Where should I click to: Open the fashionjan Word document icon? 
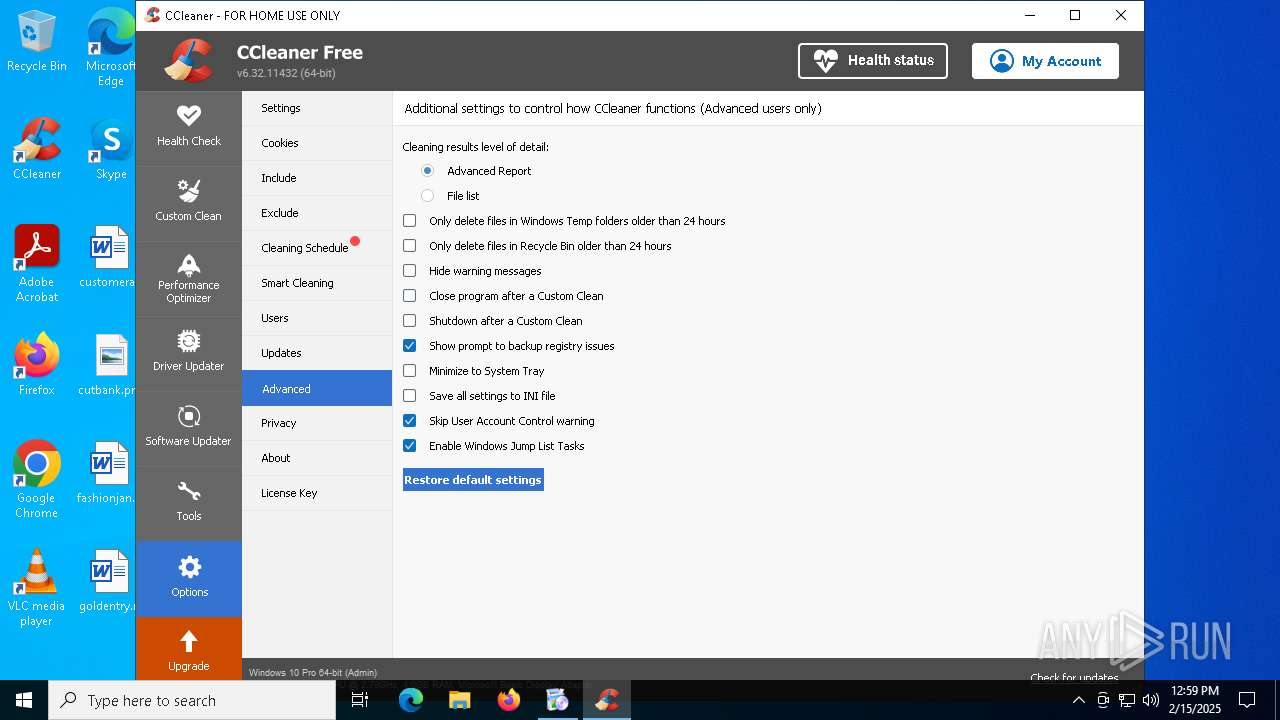pos(108,472)
